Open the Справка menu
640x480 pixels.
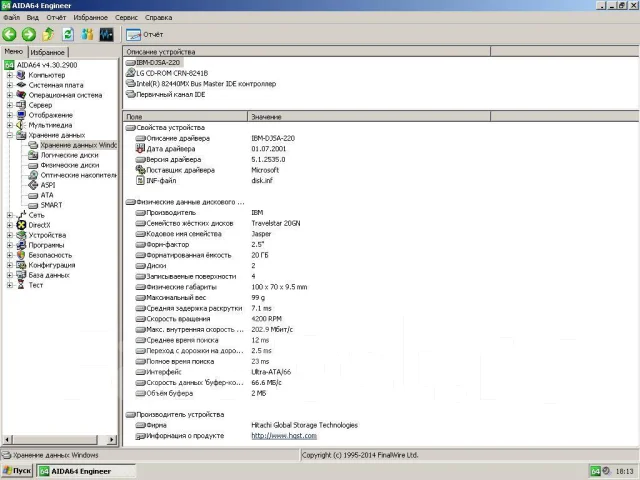(158, 18)
